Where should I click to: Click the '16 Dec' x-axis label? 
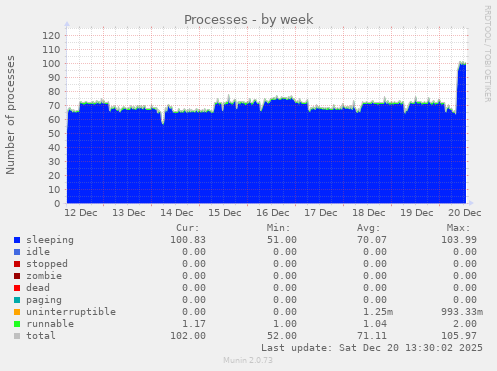tap(273, 213)
